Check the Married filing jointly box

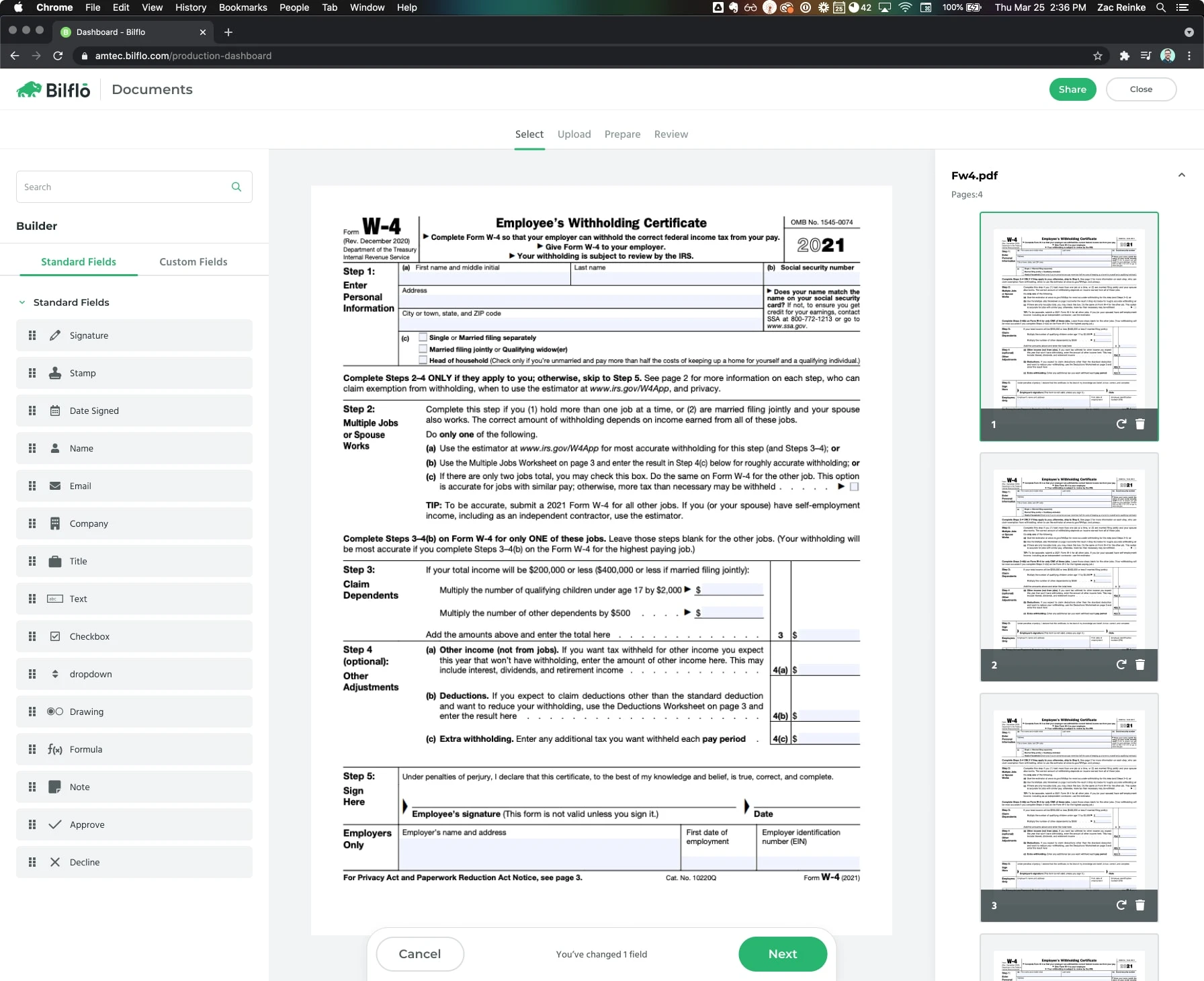point(423,349)
